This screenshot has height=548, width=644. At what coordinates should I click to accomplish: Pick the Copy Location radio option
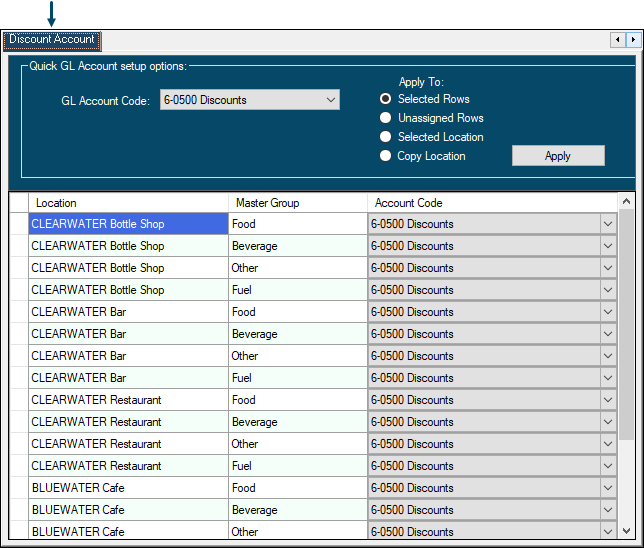coord(385,156)
